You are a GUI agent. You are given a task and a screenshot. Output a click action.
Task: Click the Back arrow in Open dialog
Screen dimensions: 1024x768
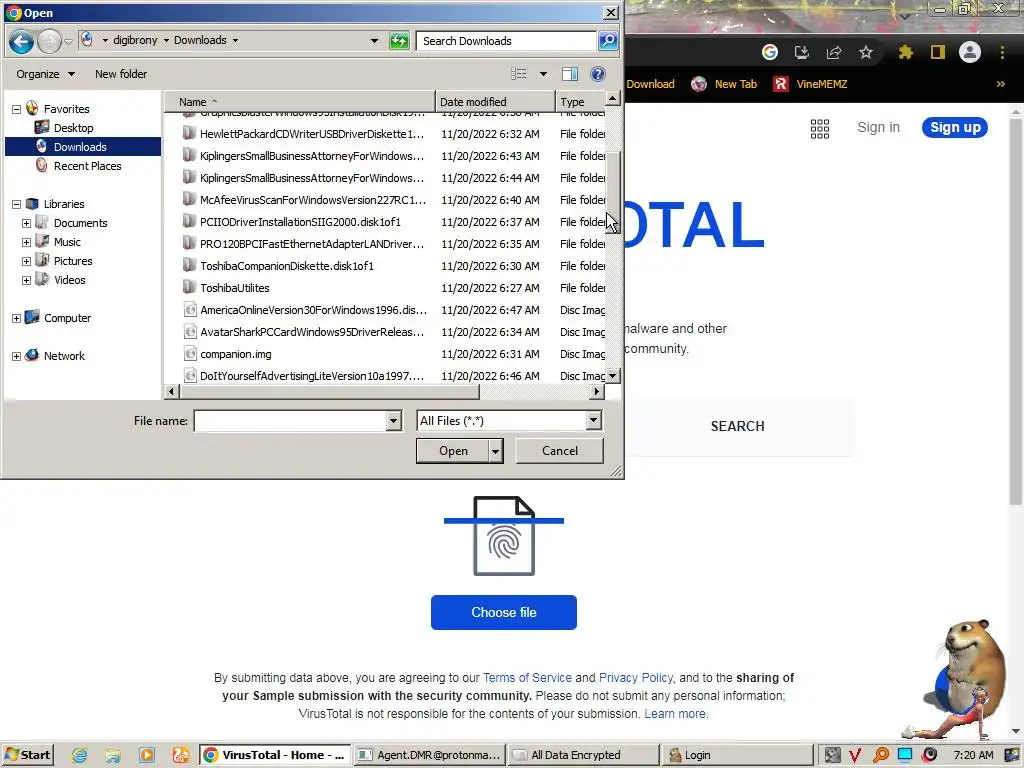(x=21, y=42)
